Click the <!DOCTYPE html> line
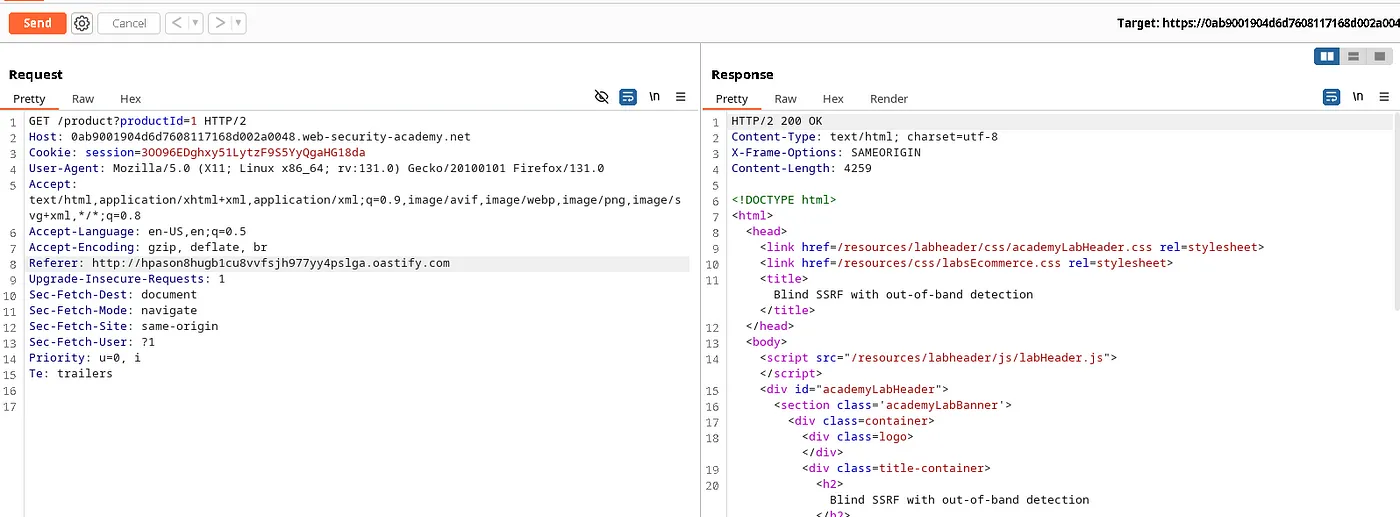The image size is (1400, 517). [x=784, y=200]
